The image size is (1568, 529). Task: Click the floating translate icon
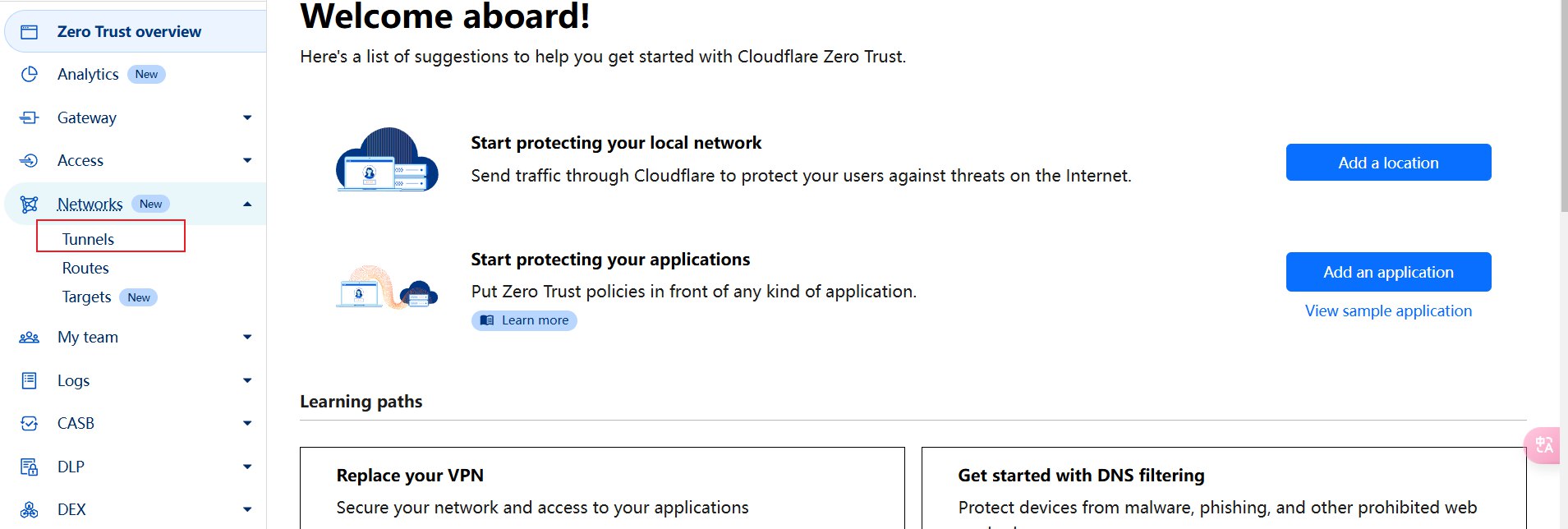point(1544,445)
